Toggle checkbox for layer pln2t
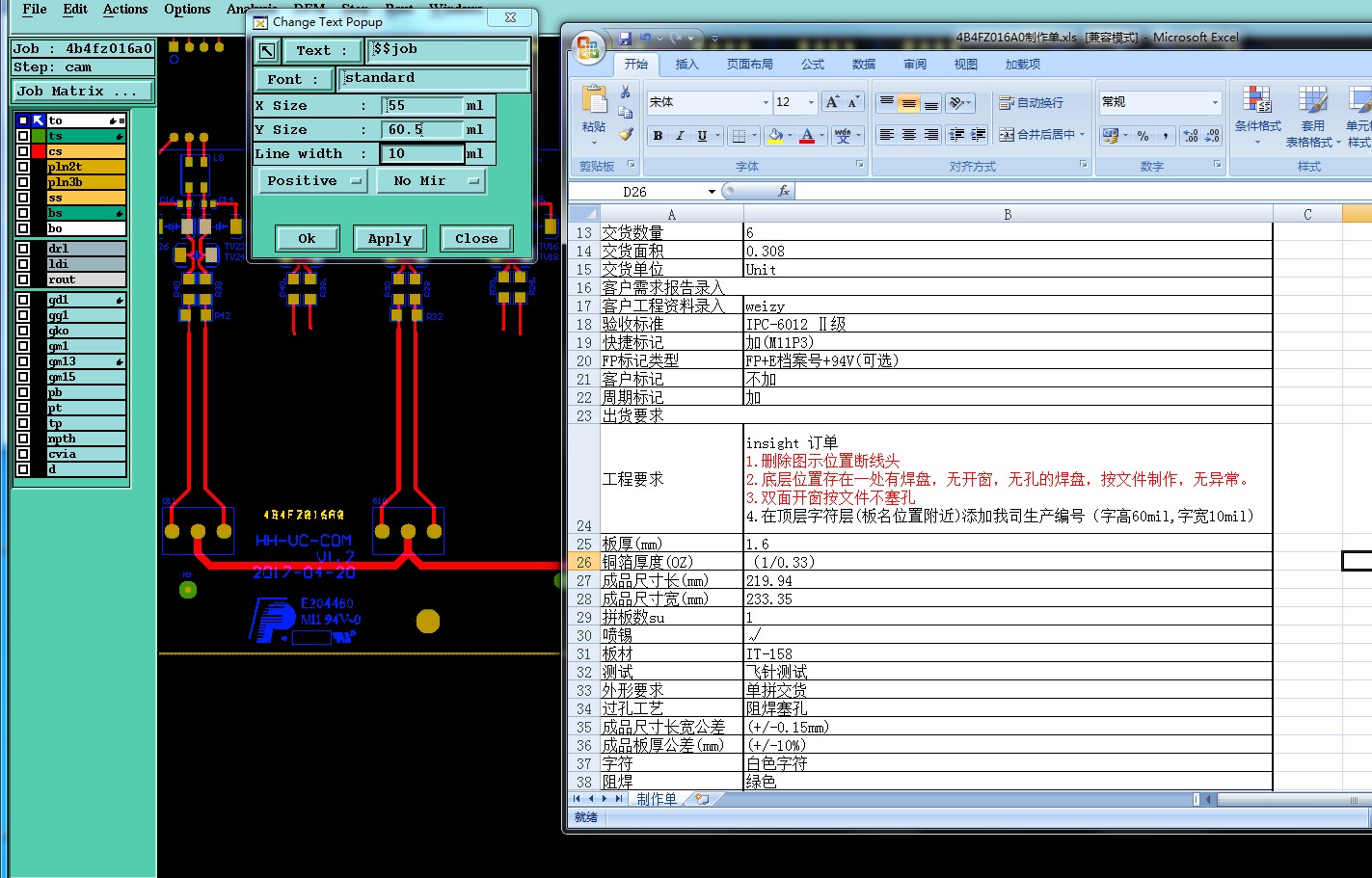 pos(23,167)
